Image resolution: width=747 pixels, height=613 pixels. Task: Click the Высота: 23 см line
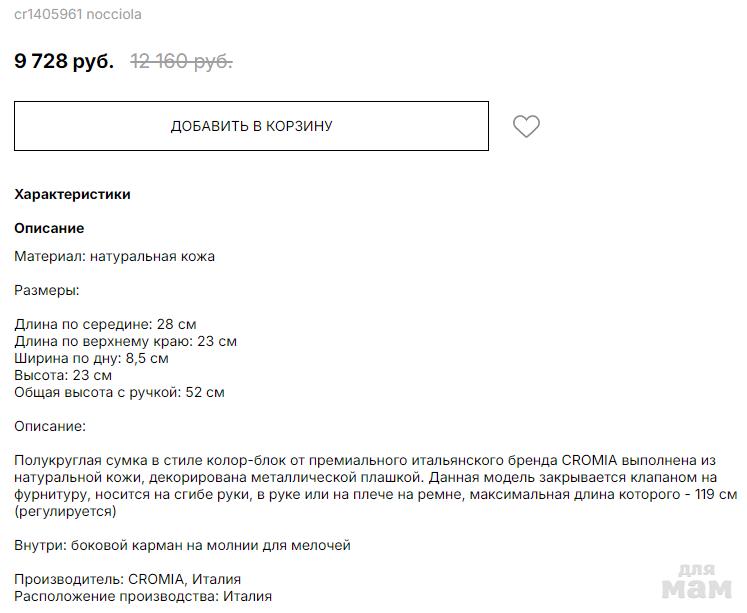(63, 375)
